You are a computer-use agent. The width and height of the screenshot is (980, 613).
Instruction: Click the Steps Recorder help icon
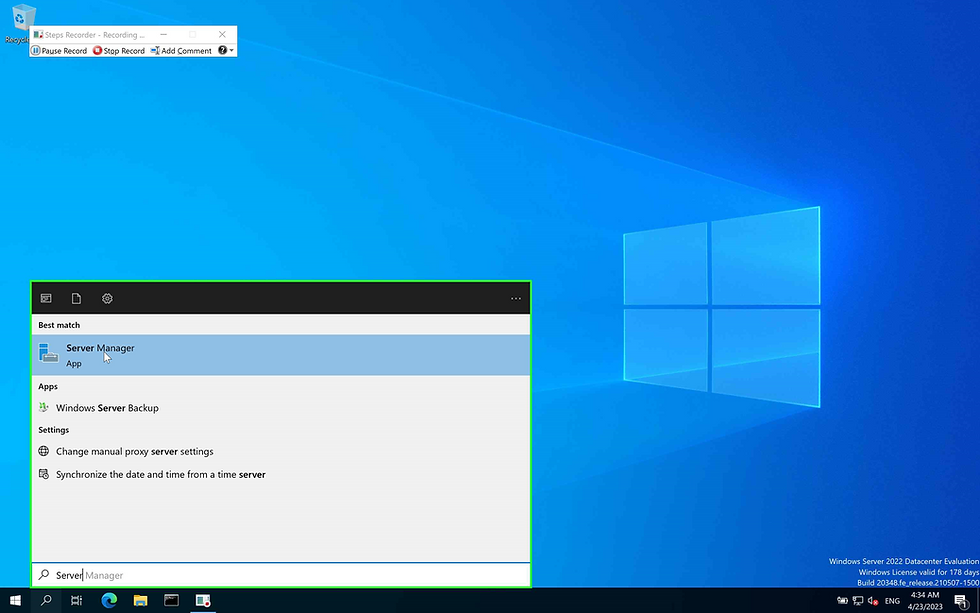click(222, 51)
